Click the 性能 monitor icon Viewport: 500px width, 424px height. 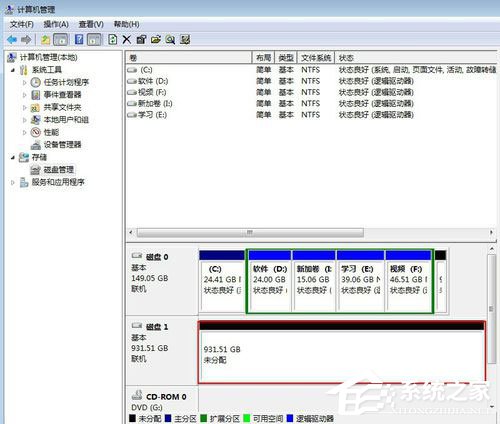tap(36, 132)
